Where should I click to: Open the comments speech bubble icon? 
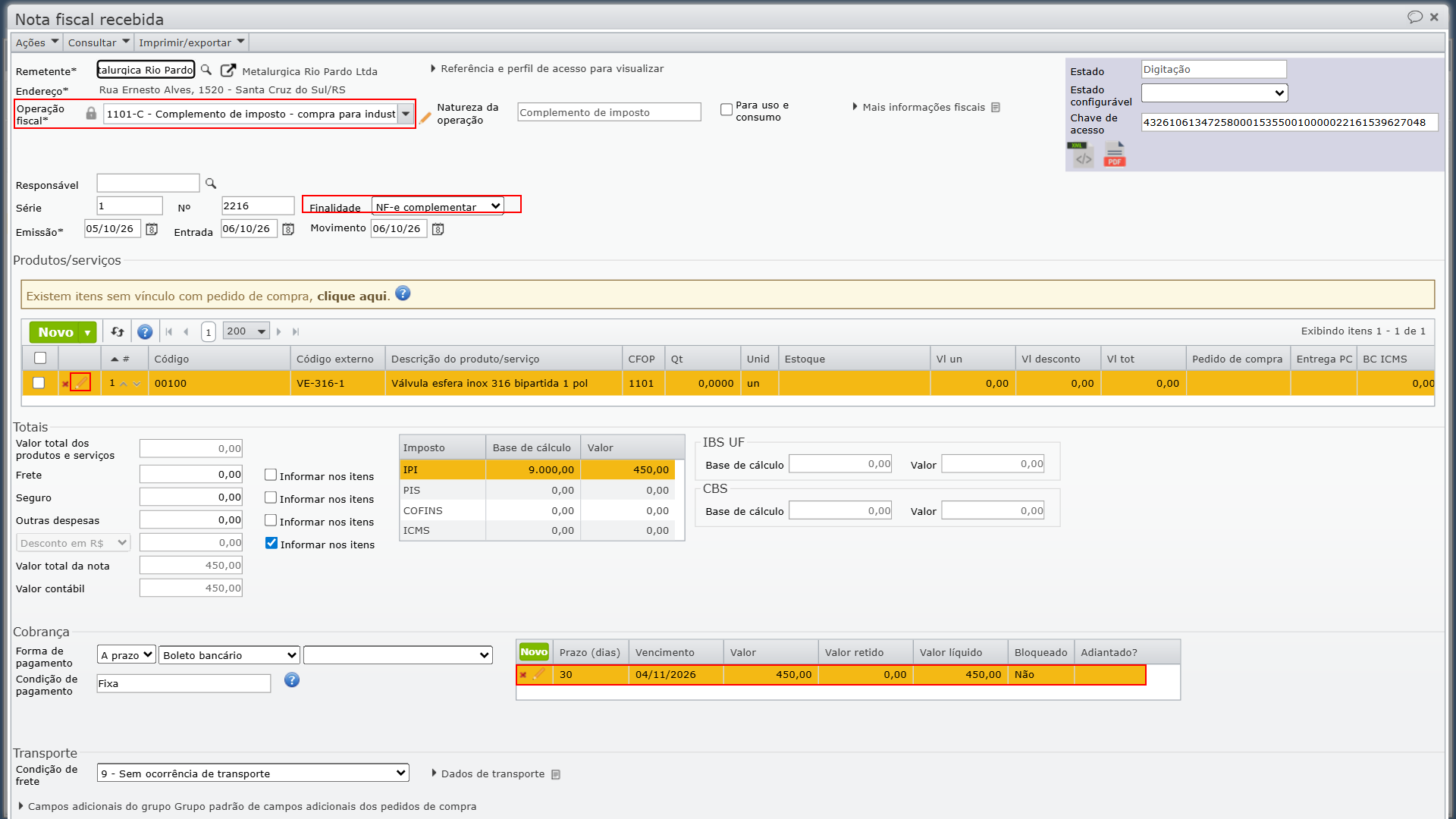point(1415,17)
